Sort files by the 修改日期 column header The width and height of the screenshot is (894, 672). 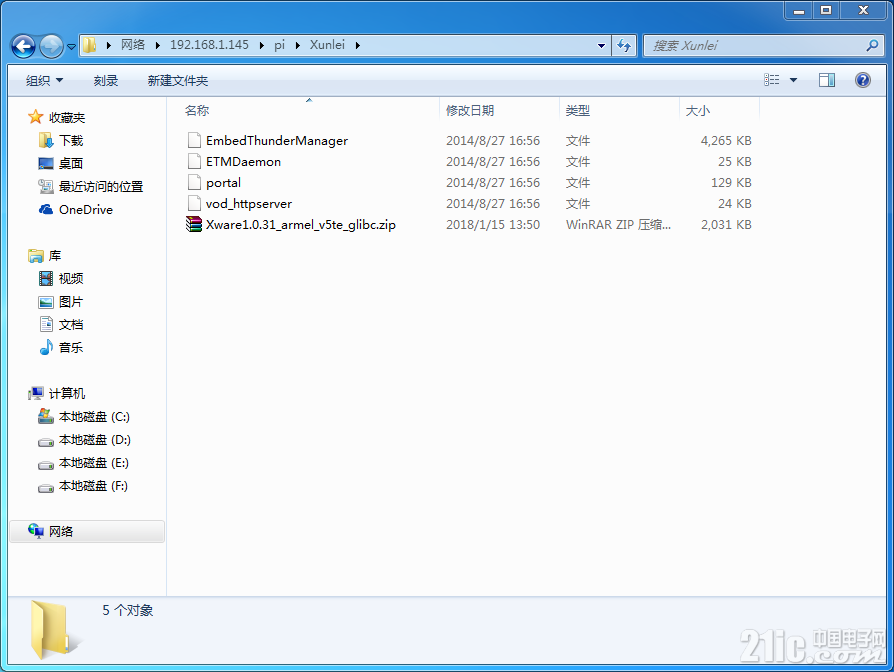coord(470,111)
